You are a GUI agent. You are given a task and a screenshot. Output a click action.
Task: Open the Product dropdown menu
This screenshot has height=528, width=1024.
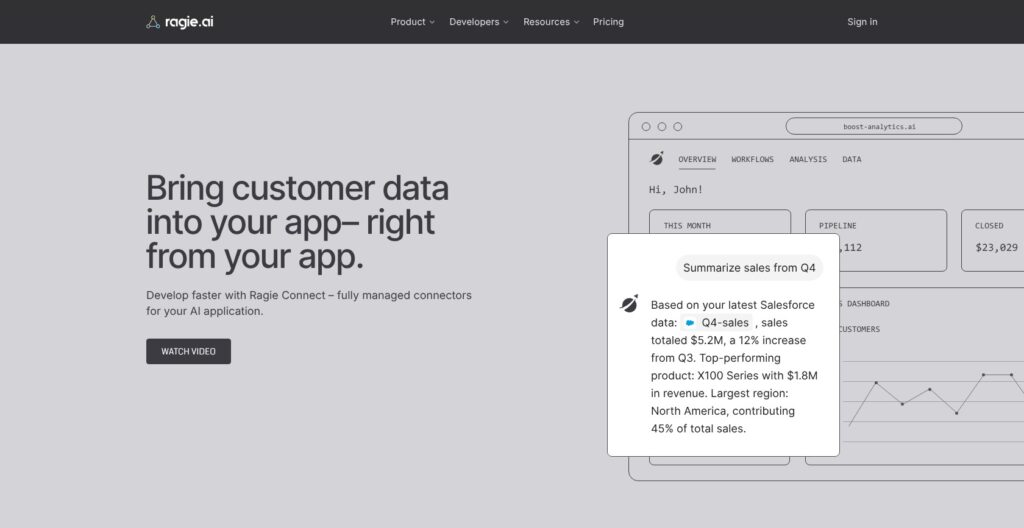coord(412,22)
